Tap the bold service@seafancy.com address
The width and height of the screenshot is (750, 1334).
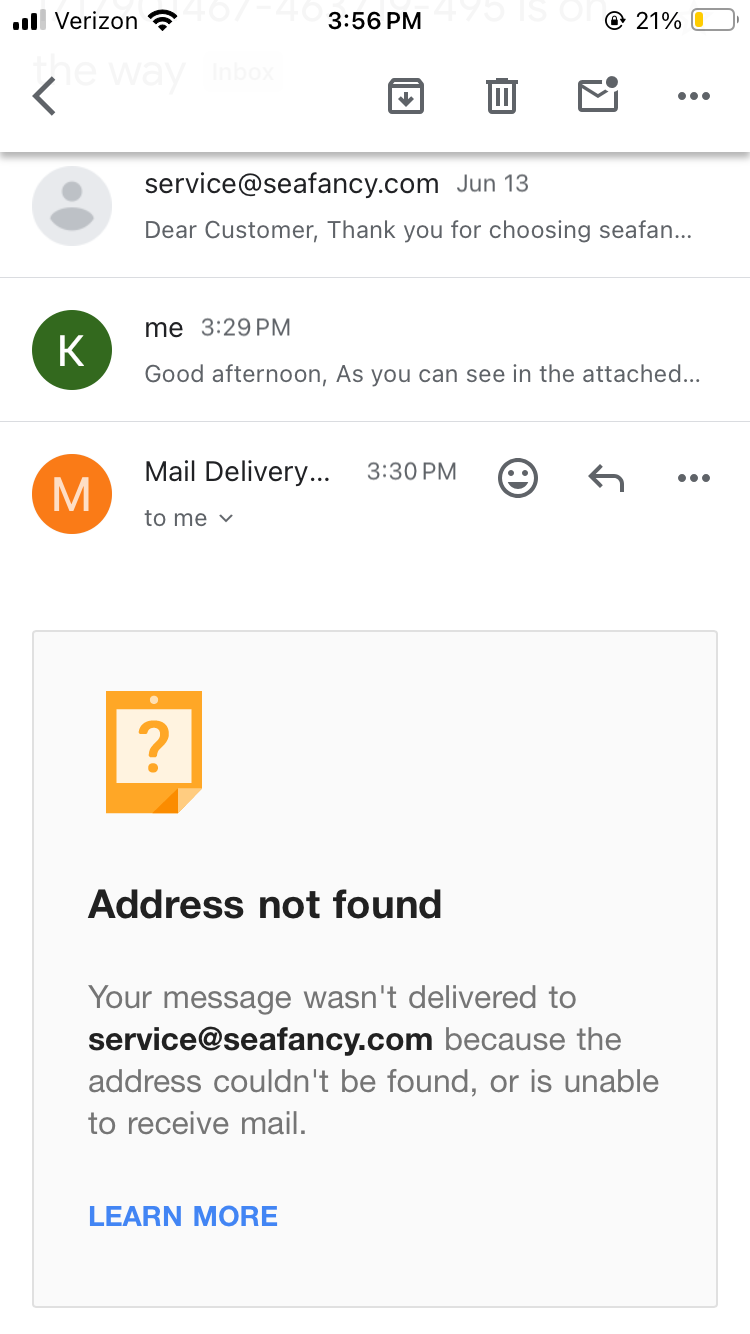point(260,1039)
